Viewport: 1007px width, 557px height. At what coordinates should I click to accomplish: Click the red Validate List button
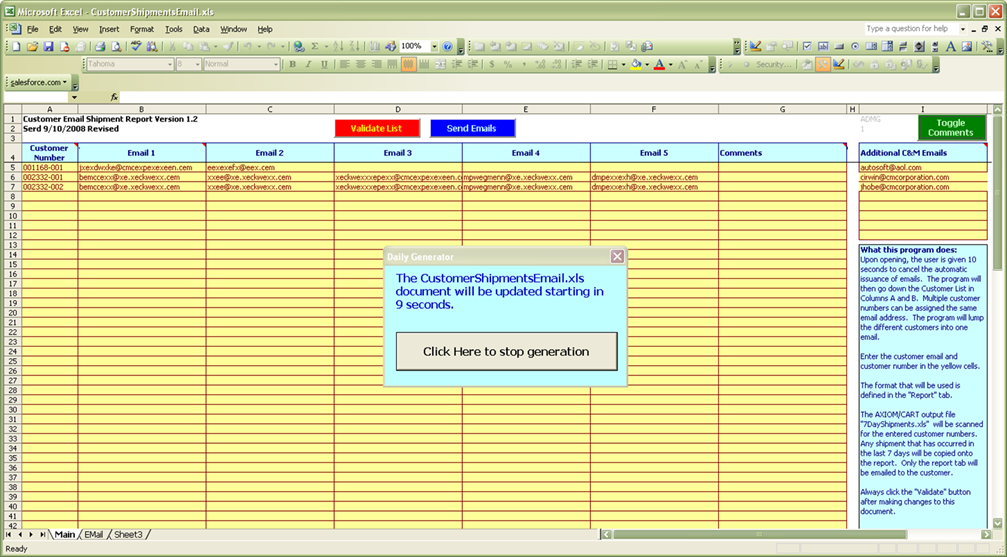tap(376, 128)
